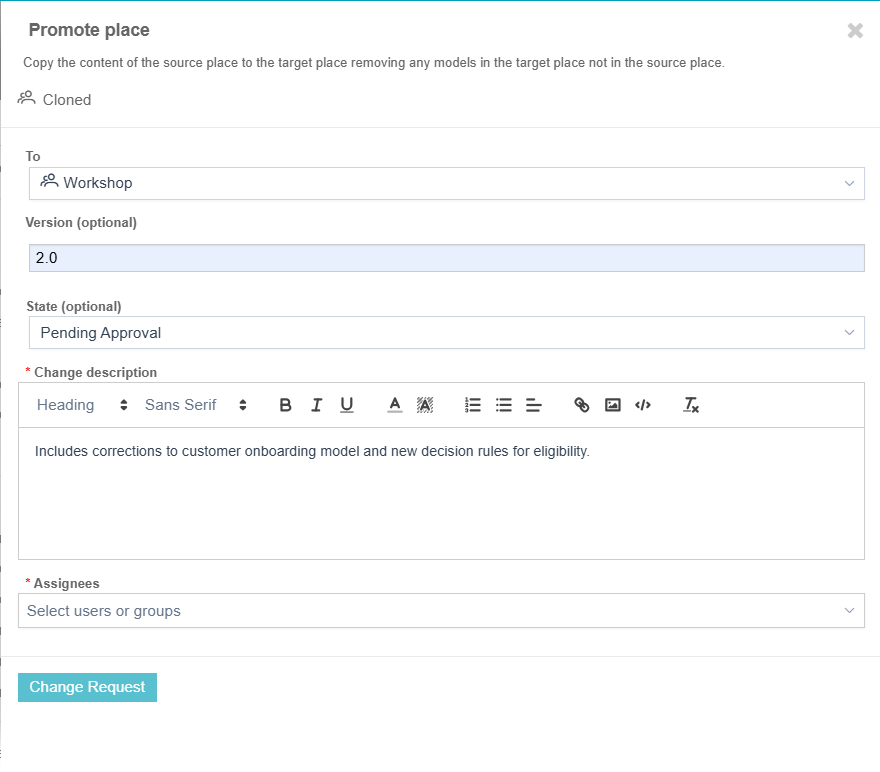Open the Sans Serif font dropdown
Image resolution: width=880 pixels, height=772 pixels.
(195, 405)
